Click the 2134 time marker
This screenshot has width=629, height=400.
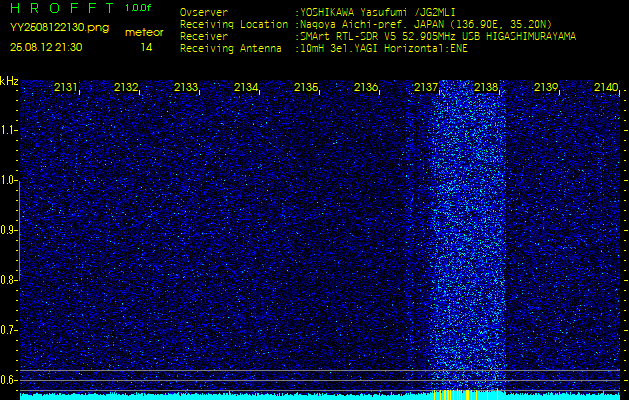[246, 87]
